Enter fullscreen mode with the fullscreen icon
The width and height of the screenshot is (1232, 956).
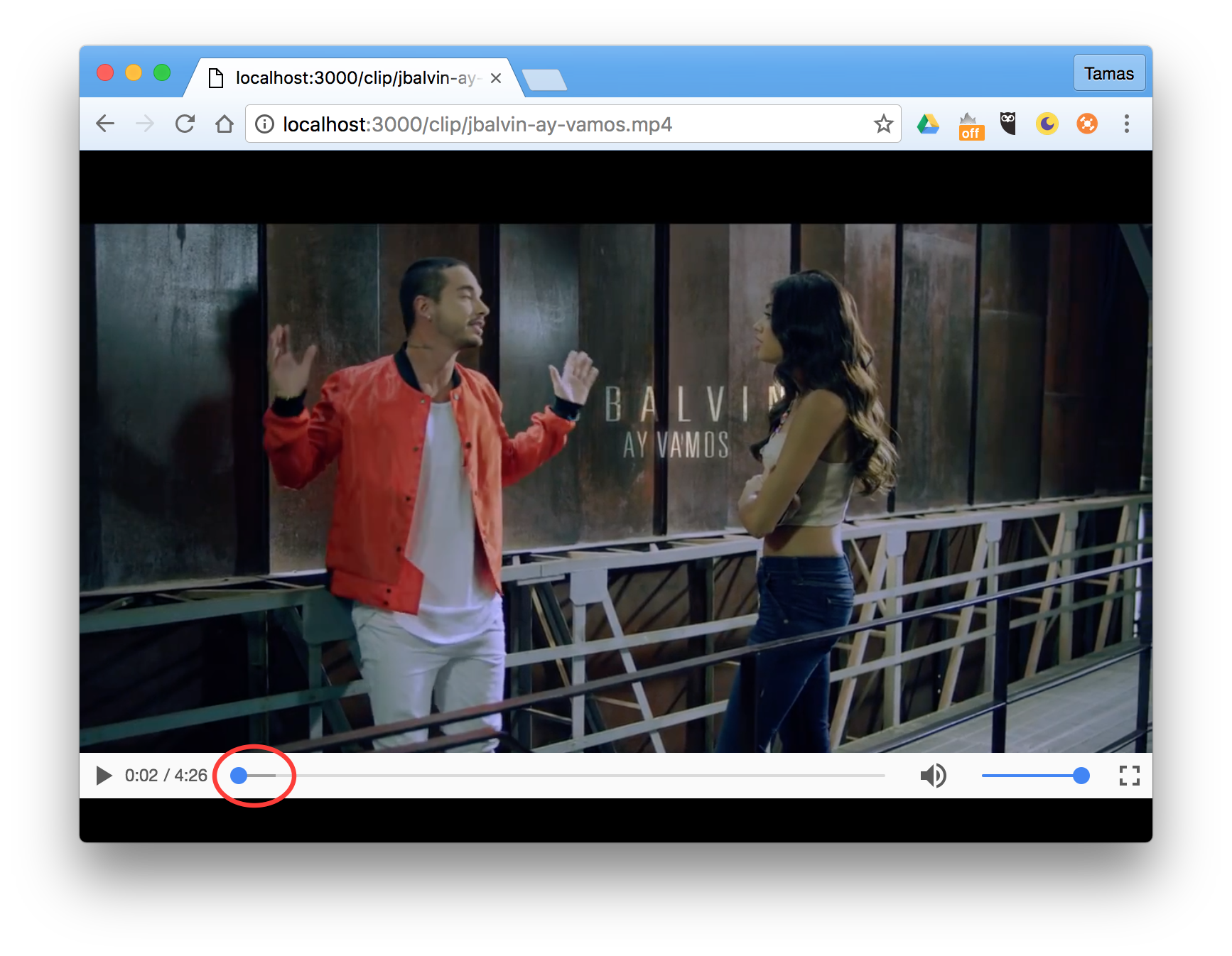pyautogui.click(x=1129, y=776)
